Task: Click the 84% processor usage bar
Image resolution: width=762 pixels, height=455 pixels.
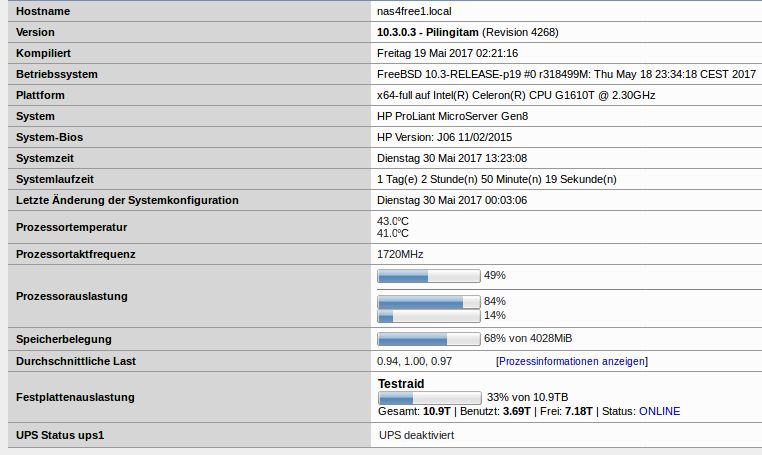Action: click(428, 301)
